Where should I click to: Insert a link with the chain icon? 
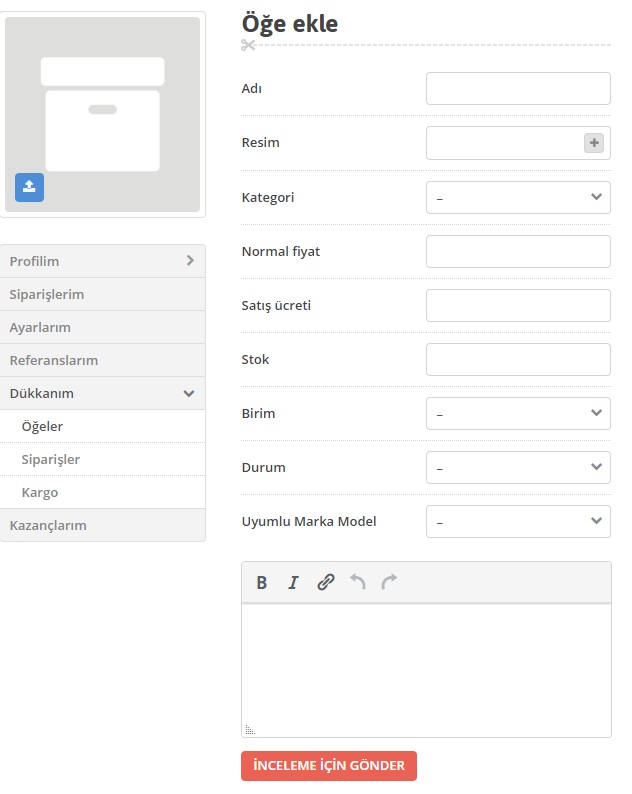click(326, 583)
